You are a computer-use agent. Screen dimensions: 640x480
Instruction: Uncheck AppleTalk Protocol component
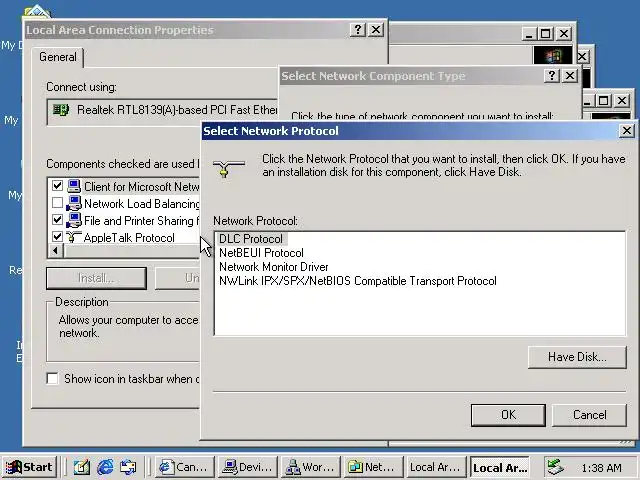point(58,237)
